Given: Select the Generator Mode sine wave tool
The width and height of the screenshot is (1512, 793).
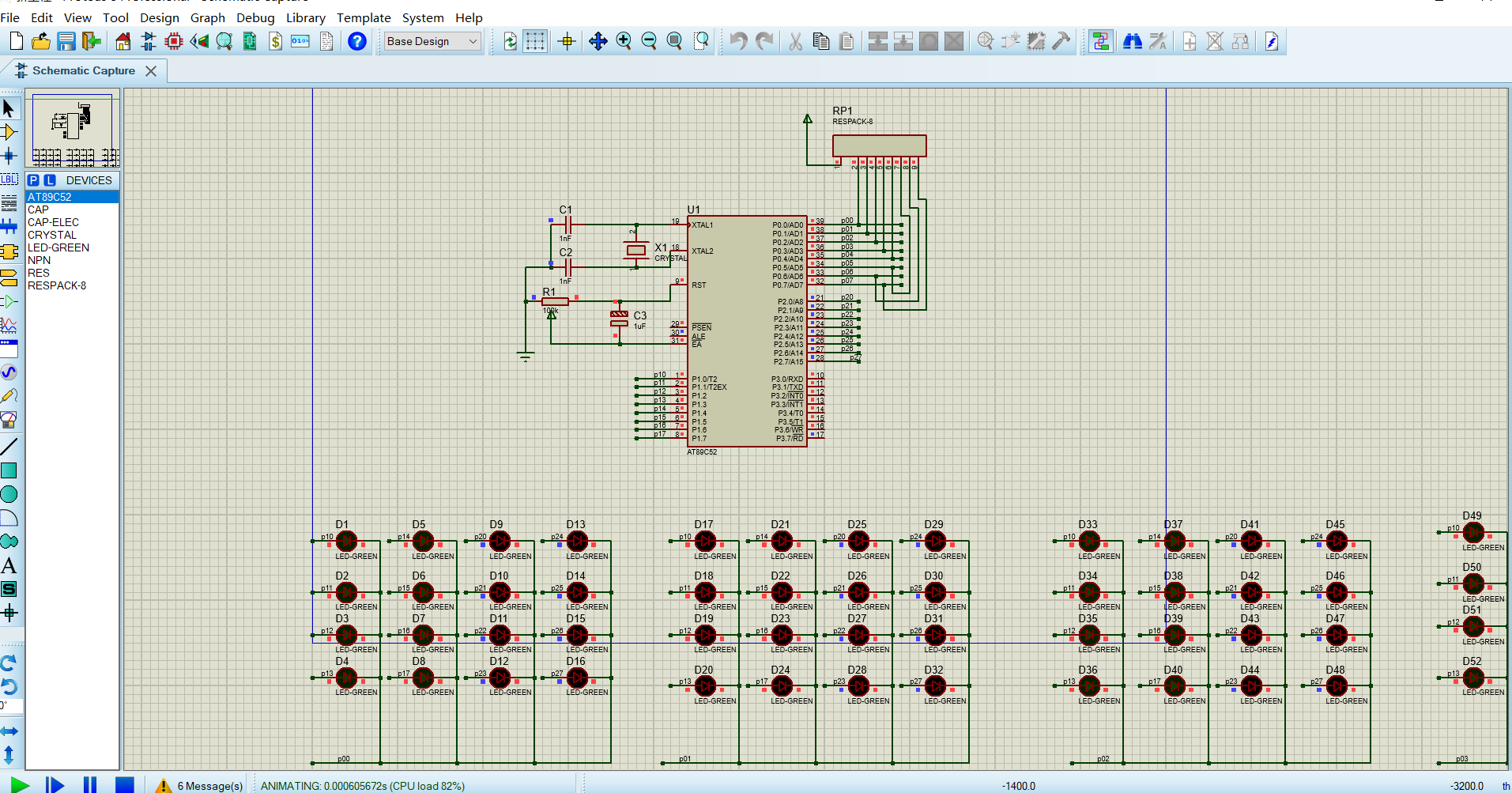Looking at the screenshot, I should pyautogui.click(x=9, y=372).
